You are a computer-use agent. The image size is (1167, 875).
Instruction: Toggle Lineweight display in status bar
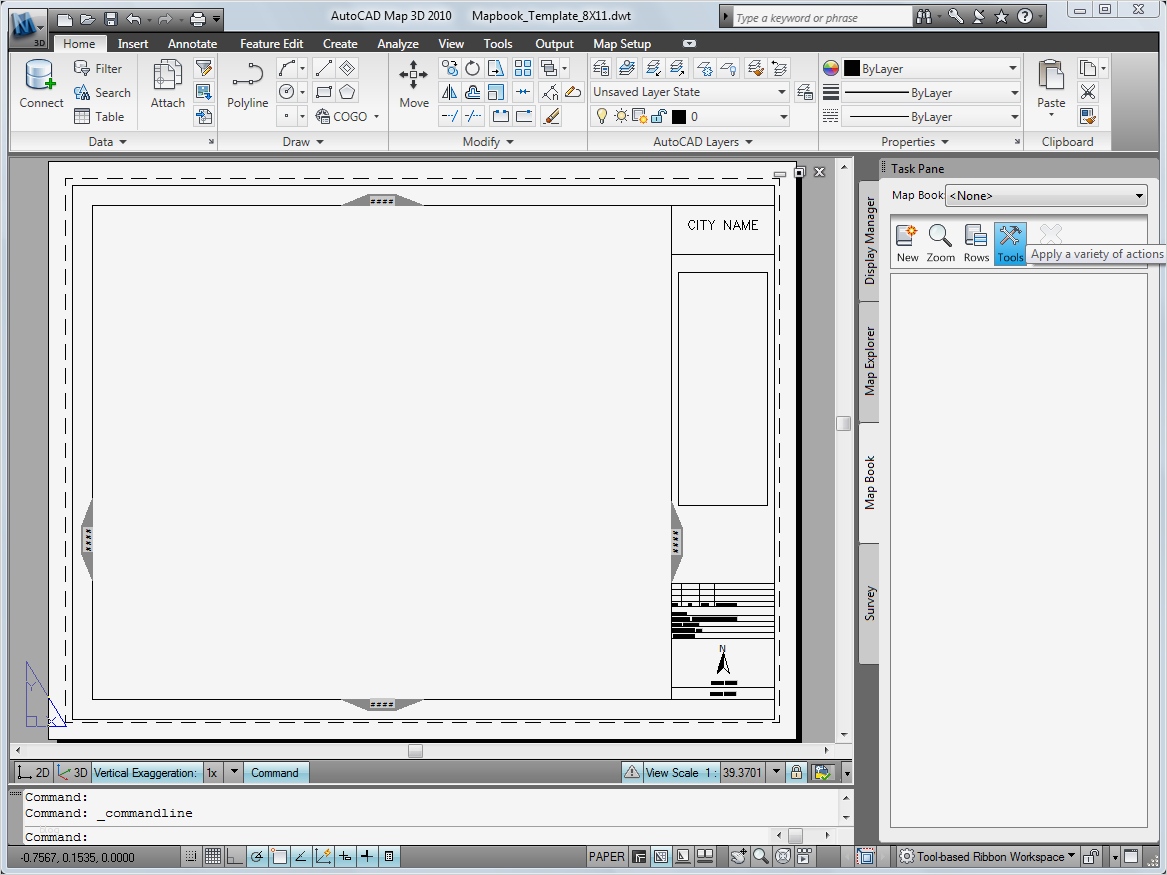tap(367, 856)
